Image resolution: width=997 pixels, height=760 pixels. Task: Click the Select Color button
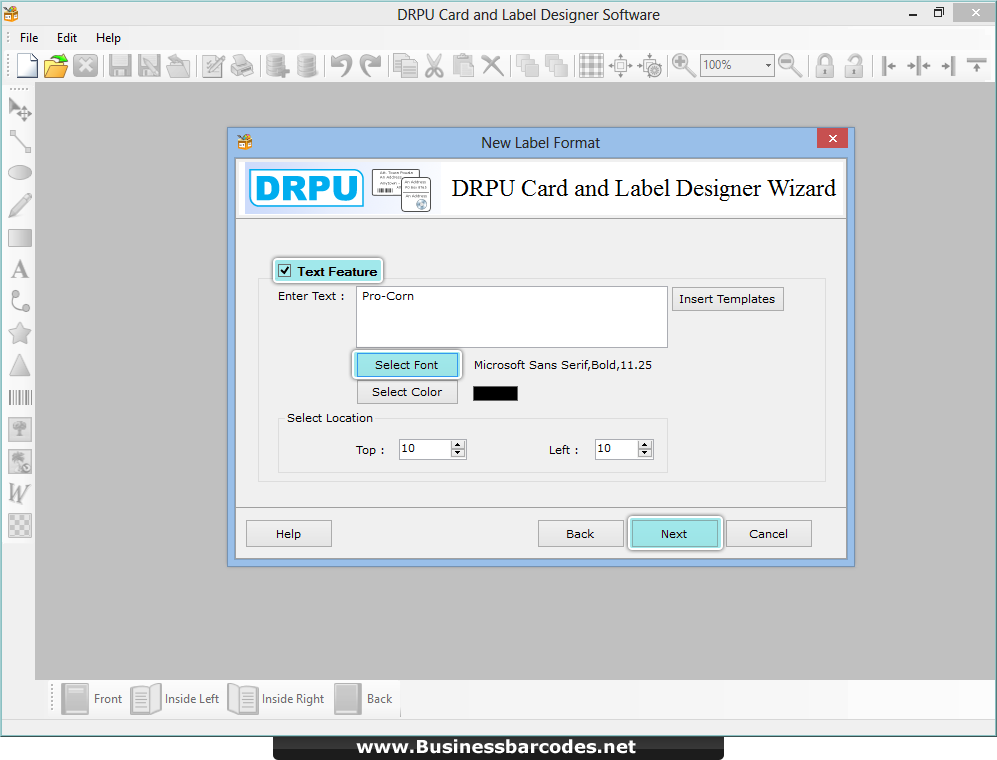pos(407,392)
